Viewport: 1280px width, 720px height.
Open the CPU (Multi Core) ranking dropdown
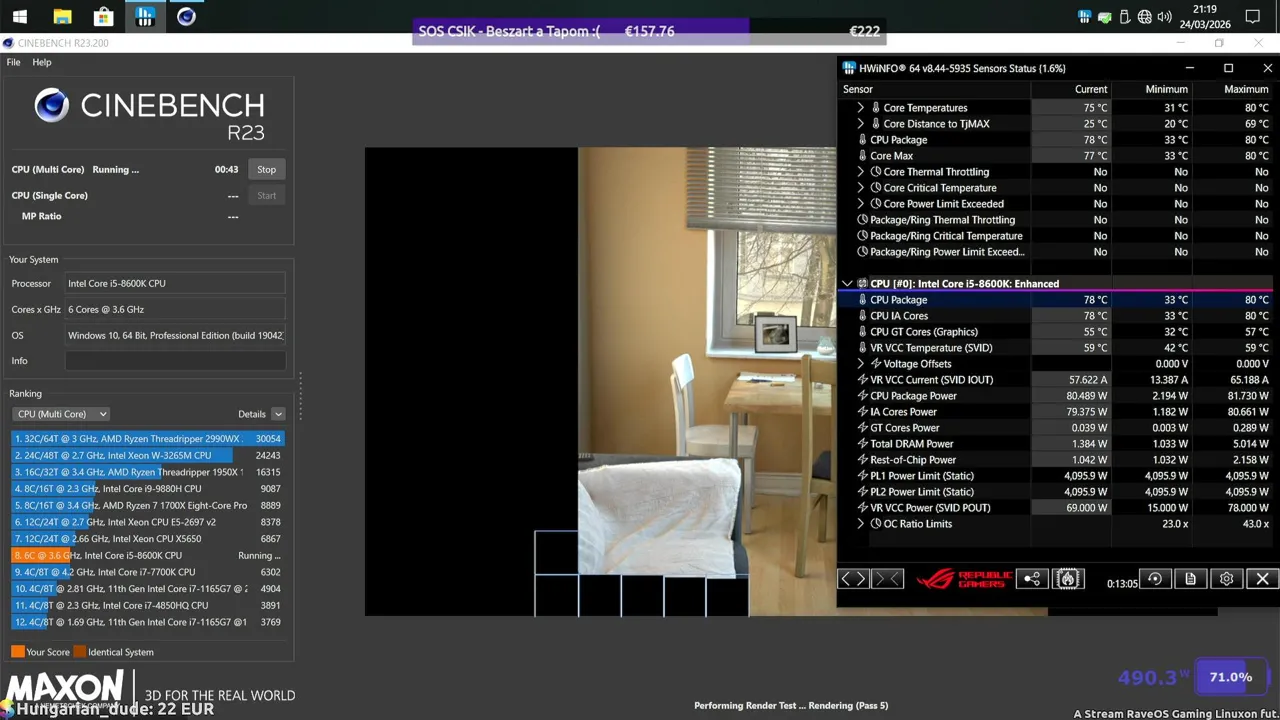(x=62, y=414)
